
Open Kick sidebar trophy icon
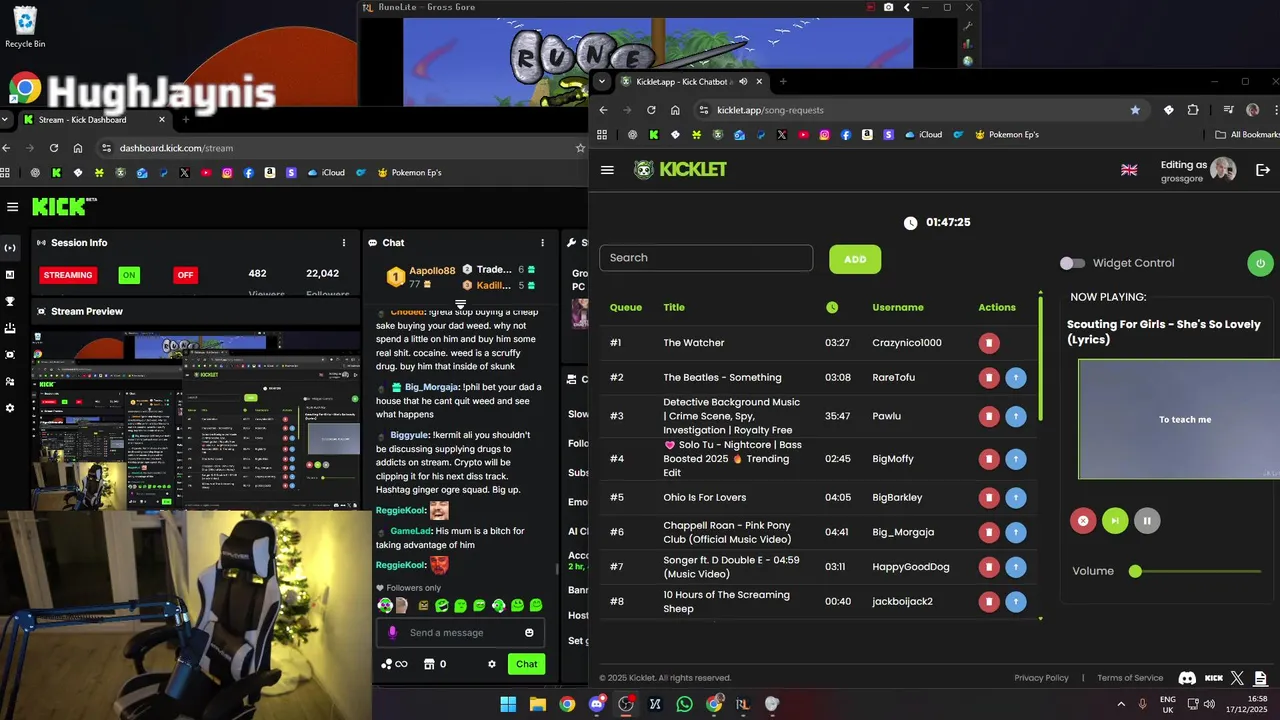[10, 301]
